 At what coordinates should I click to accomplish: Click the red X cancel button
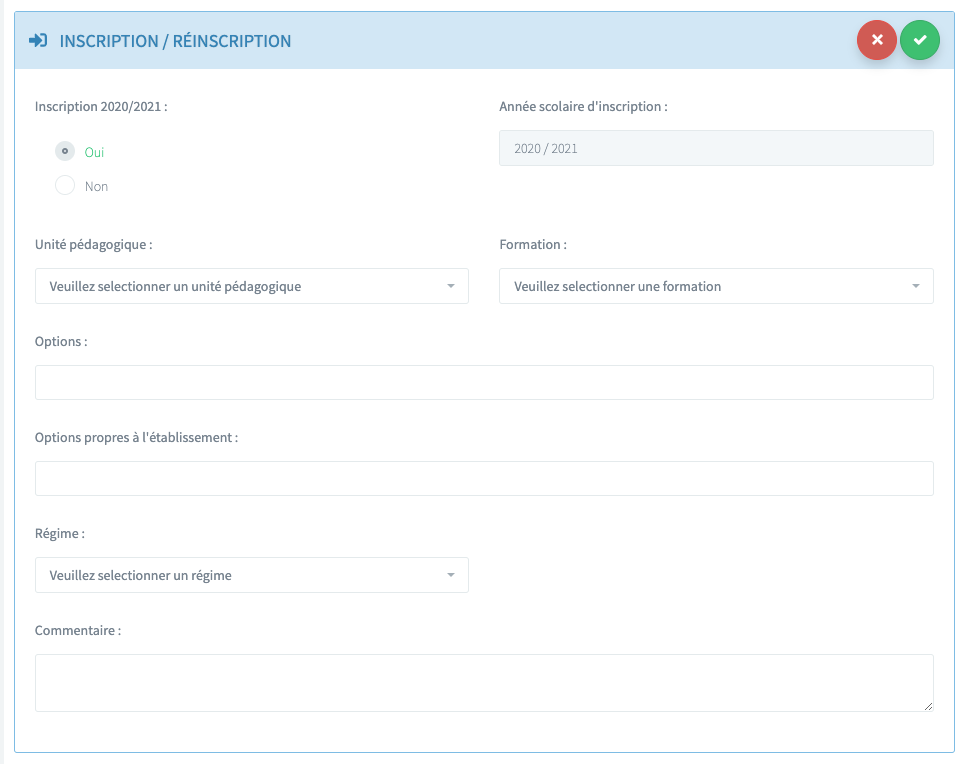tap(876, 40)
